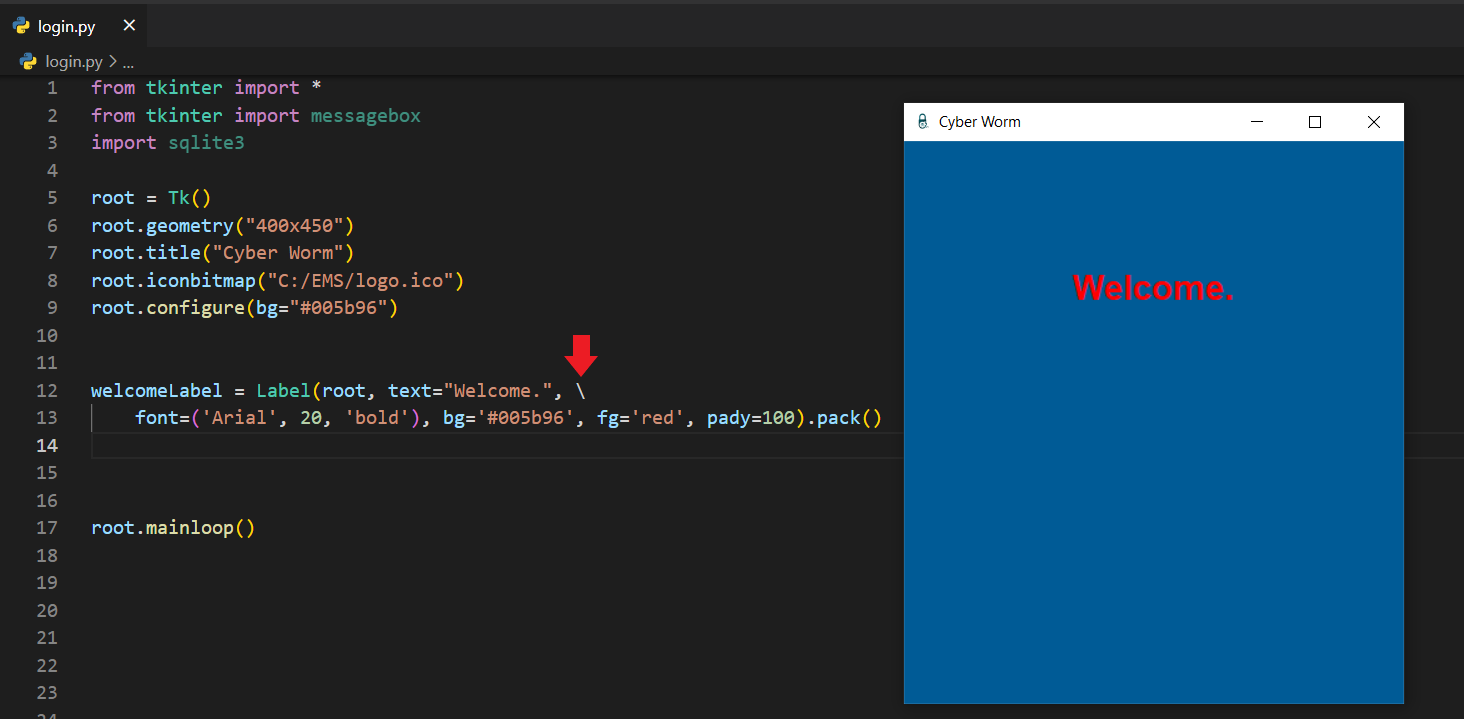
Task: Click the Cyber Worm window's feather icon
Action: pos(922,122)
